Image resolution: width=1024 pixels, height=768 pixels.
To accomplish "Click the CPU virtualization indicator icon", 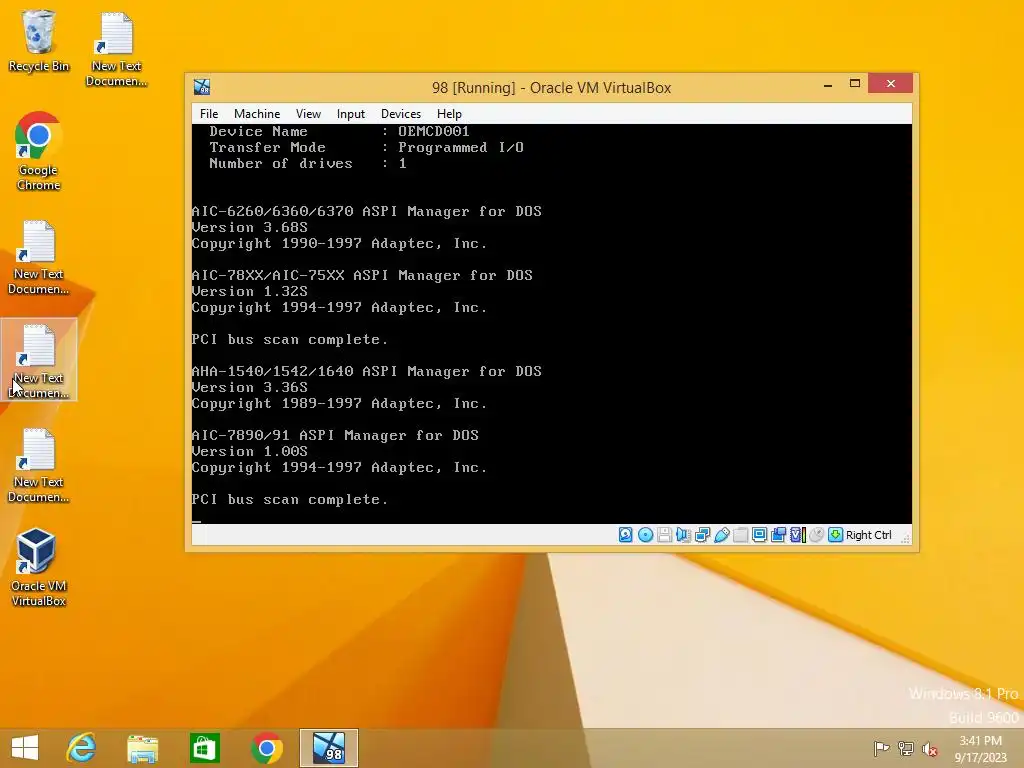I will [797, 535].
